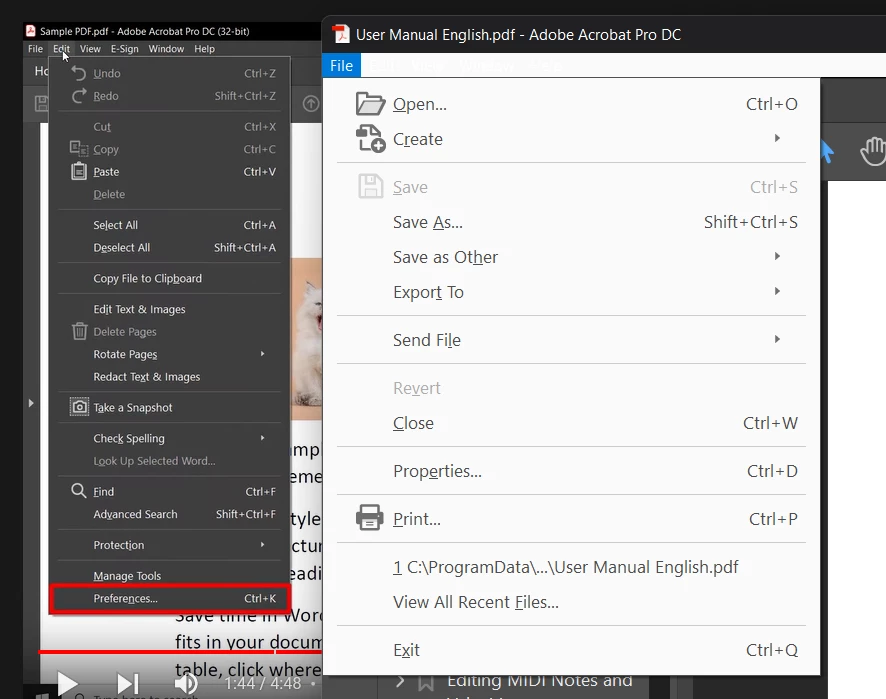The image size is (886, 699).
Task: Click the Windows Start button
Action: 41,694
